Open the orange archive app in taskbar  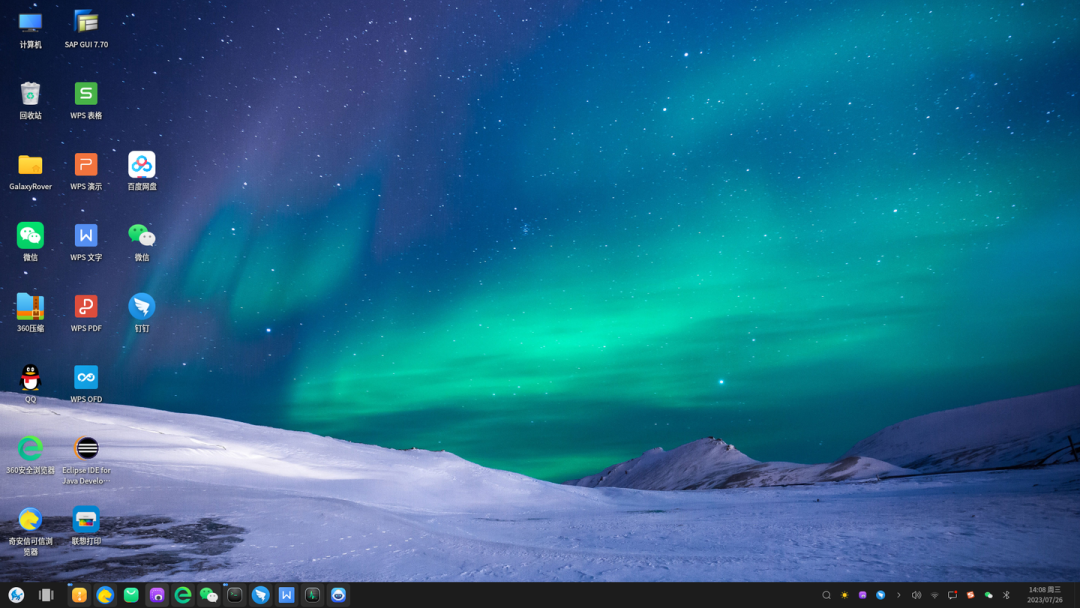(79, 595)
